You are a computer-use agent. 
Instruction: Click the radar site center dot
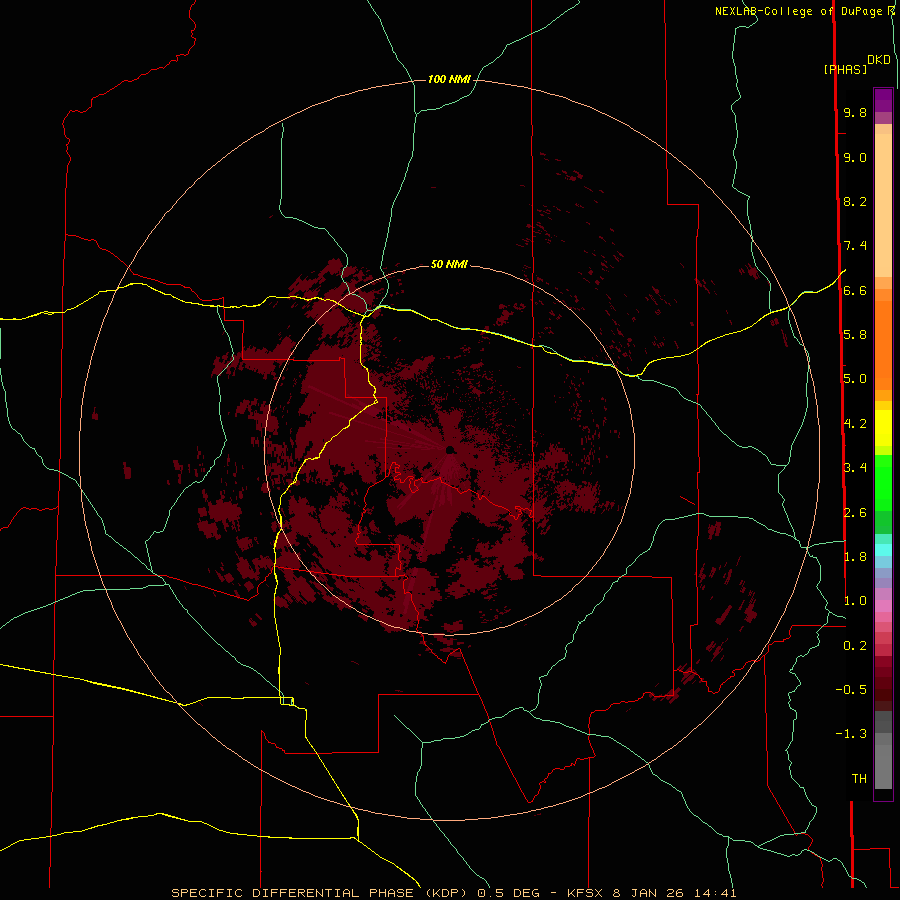coord(450,450)
